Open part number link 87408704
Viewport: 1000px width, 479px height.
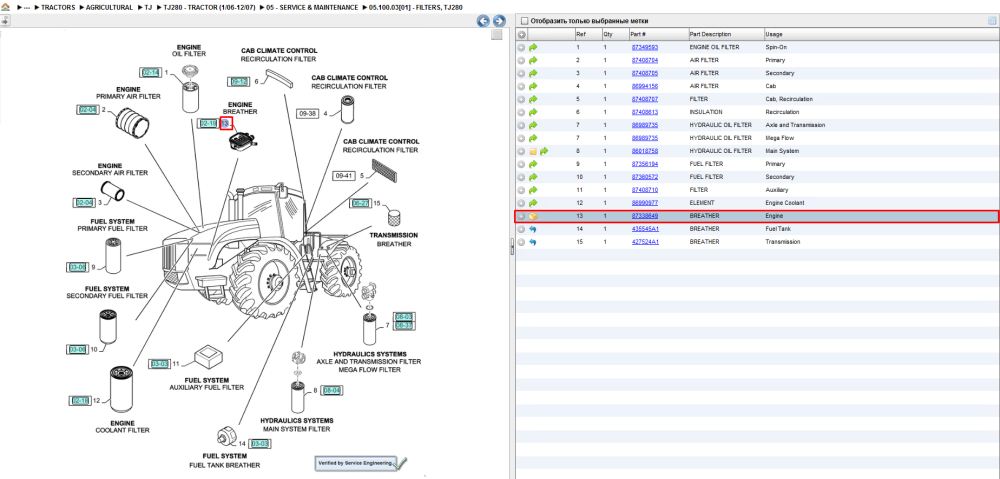[645, 60]
